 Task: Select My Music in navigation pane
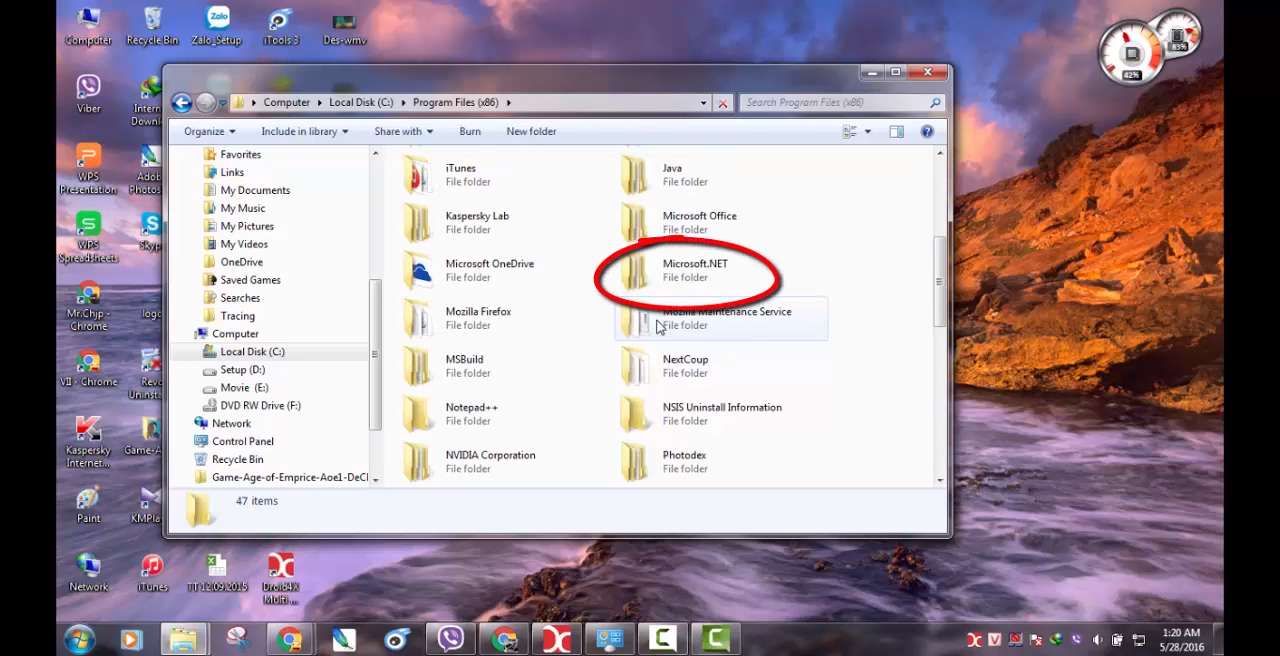tap(243, 208)
